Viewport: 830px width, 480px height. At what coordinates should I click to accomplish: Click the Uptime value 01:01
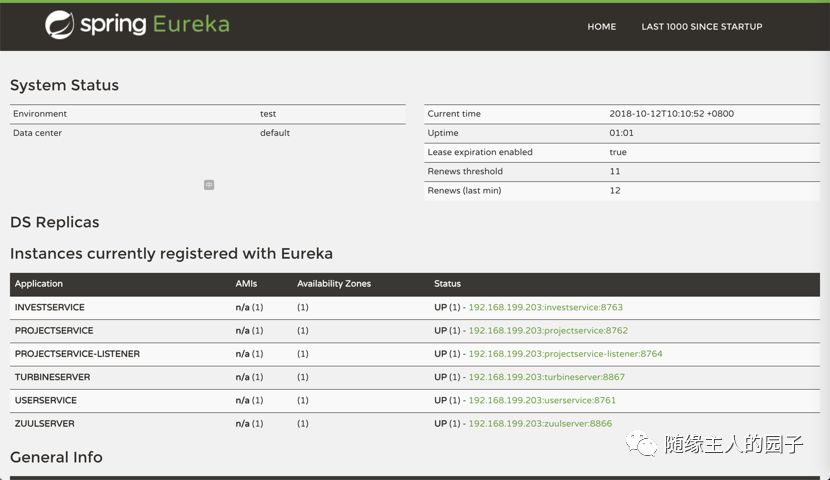[621, 133]
